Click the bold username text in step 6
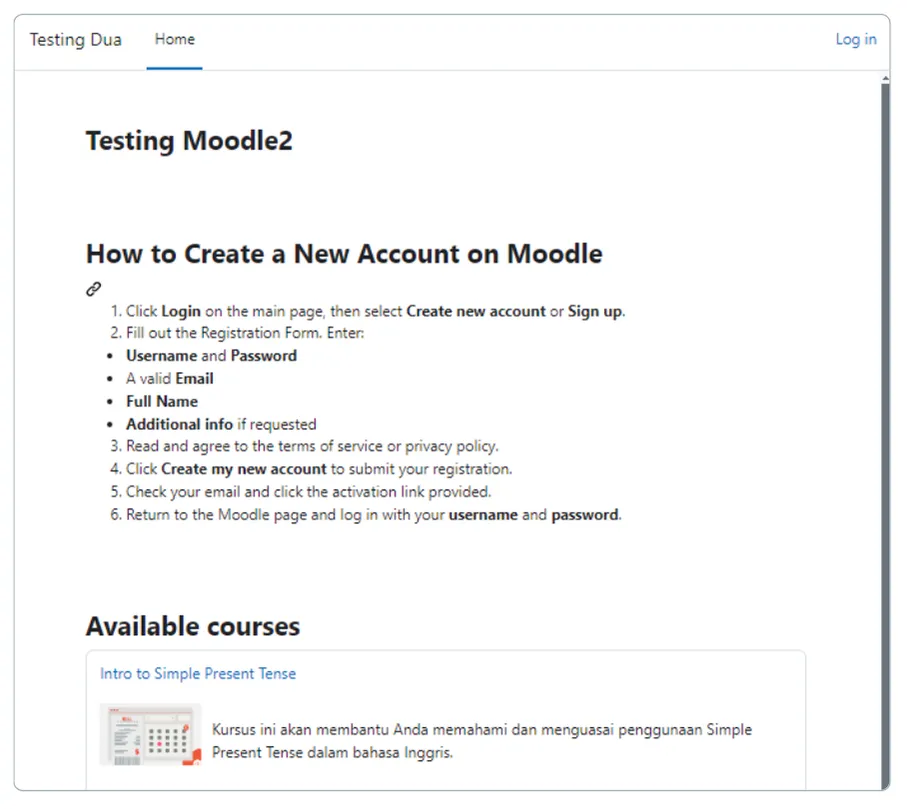Screen dimensions: 907x809 coord(483,514)
